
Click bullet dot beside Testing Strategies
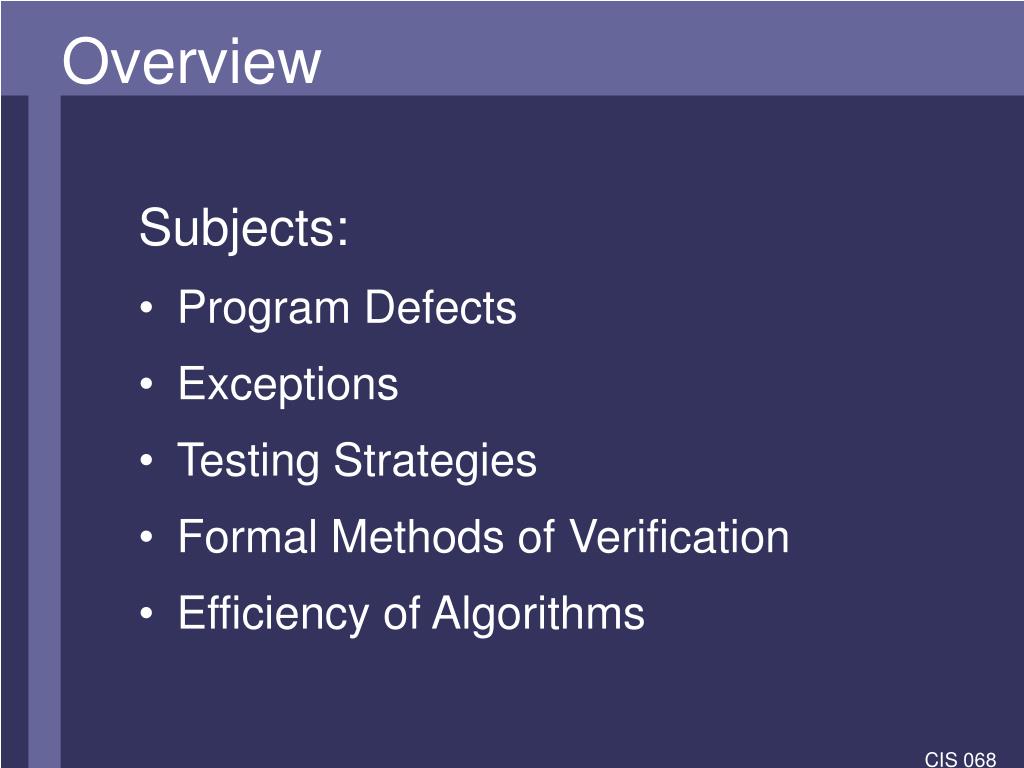pos(146,460)
